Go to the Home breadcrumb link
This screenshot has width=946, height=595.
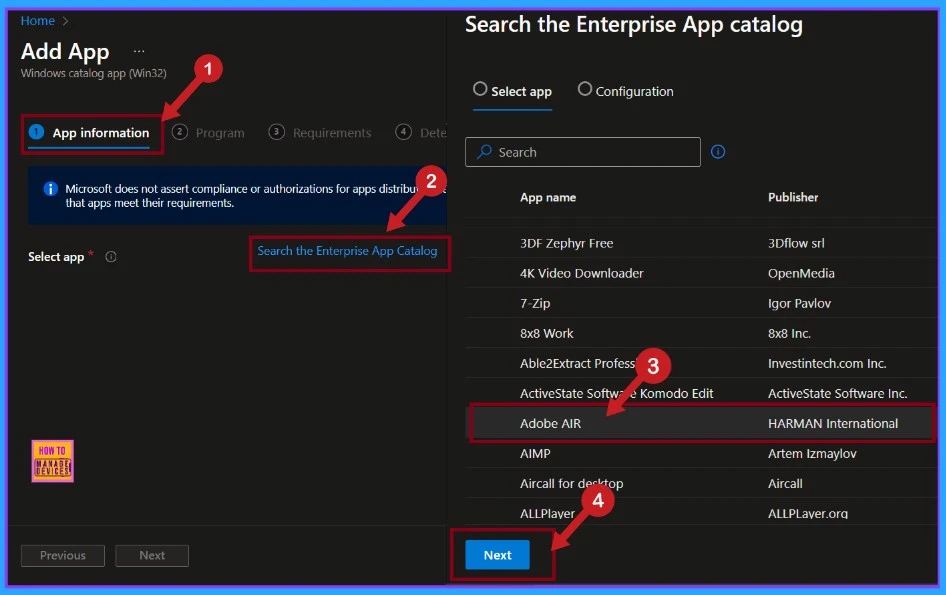pyautogui.click(x=37, y=21)
